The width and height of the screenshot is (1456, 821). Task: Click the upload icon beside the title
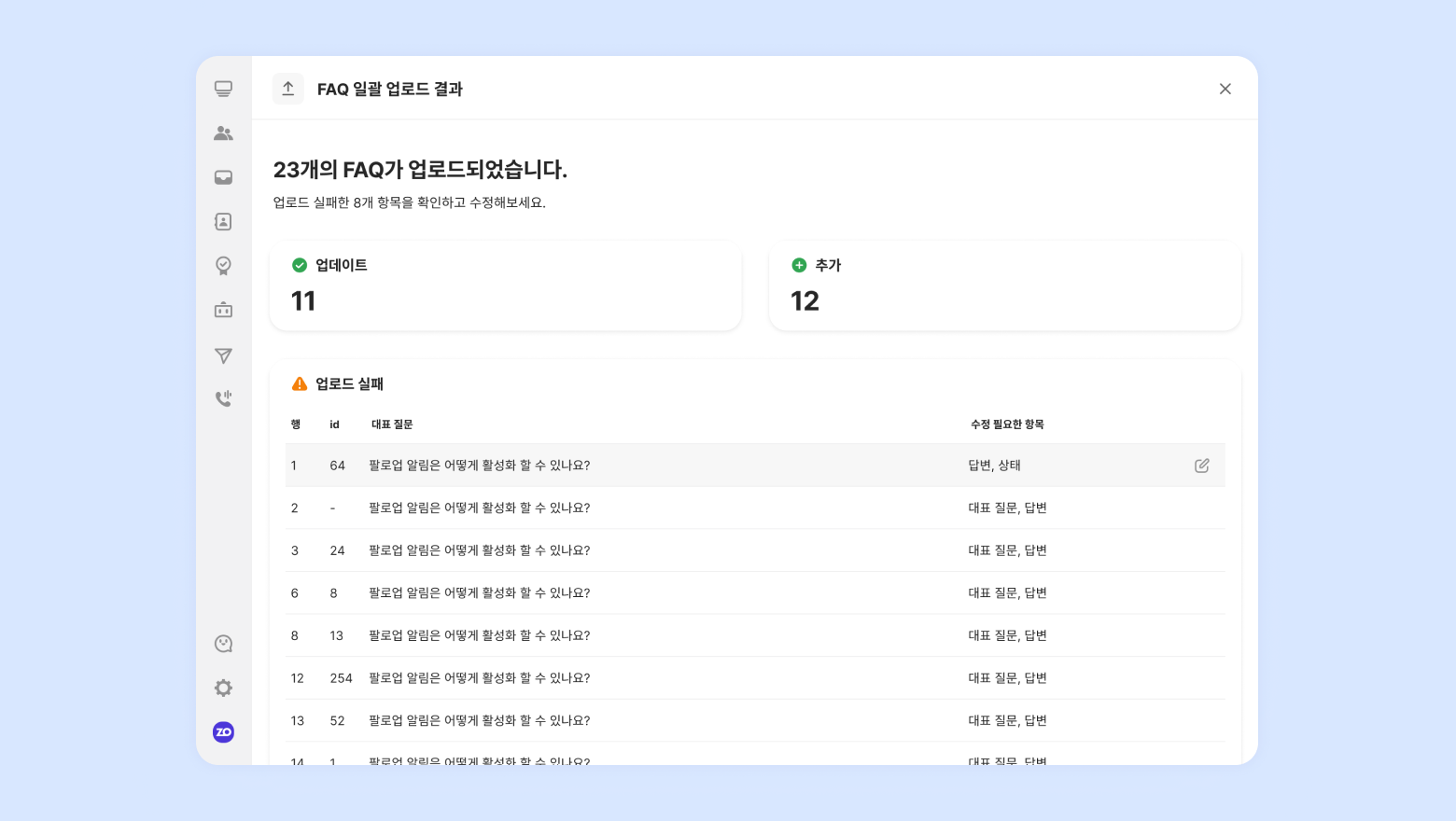(288, 89)
